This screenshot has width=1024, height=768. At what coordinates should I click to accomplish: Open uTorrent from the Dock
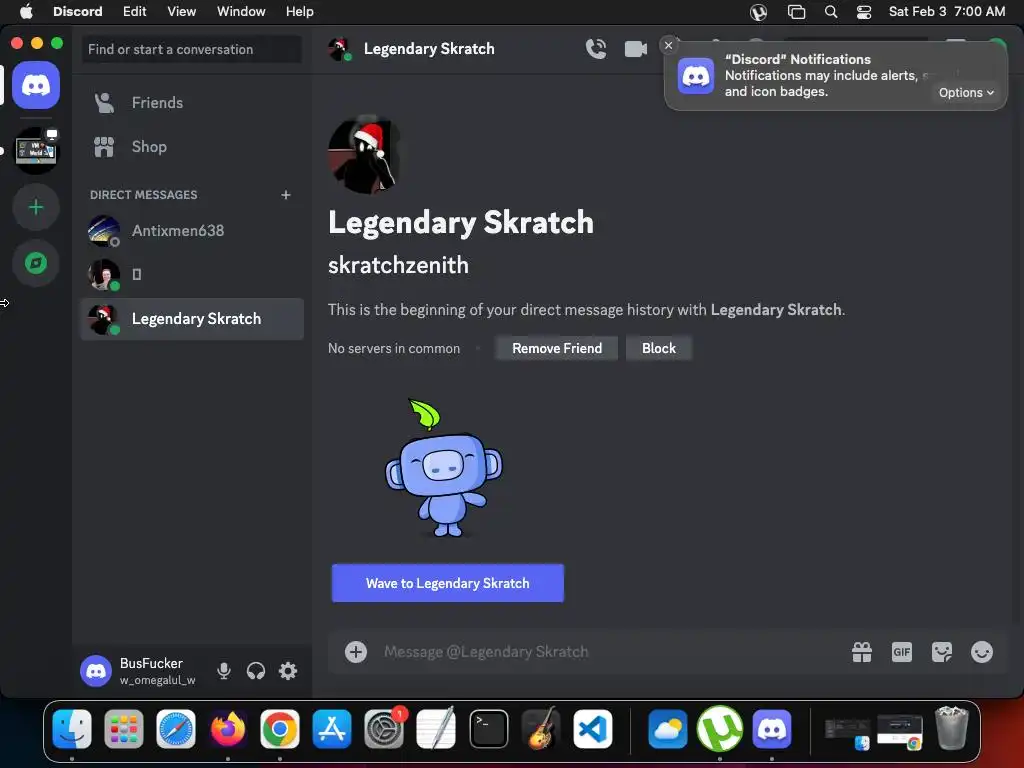point(720,729)
